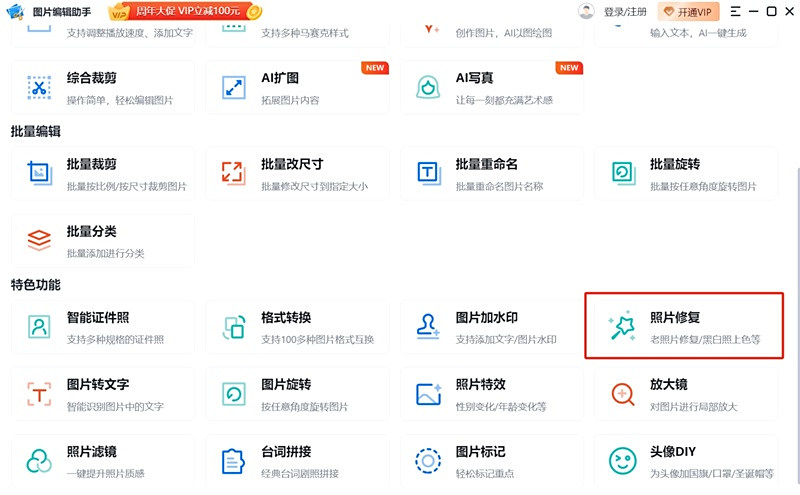This screenshot has width=800, height=495.
Task: Launch 图片转文字 title text
Action: click(98, 385)
